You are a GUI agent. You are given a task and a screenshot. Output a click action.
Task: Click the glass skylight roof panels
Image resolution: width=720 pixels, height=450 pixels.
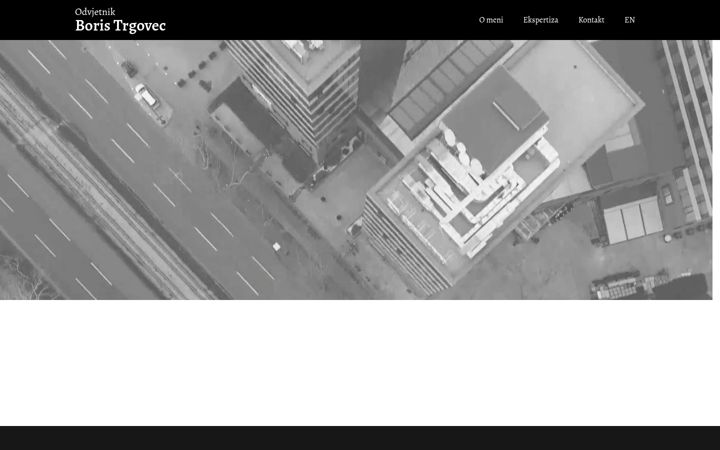pyautogui.click(x=450, y=87)
